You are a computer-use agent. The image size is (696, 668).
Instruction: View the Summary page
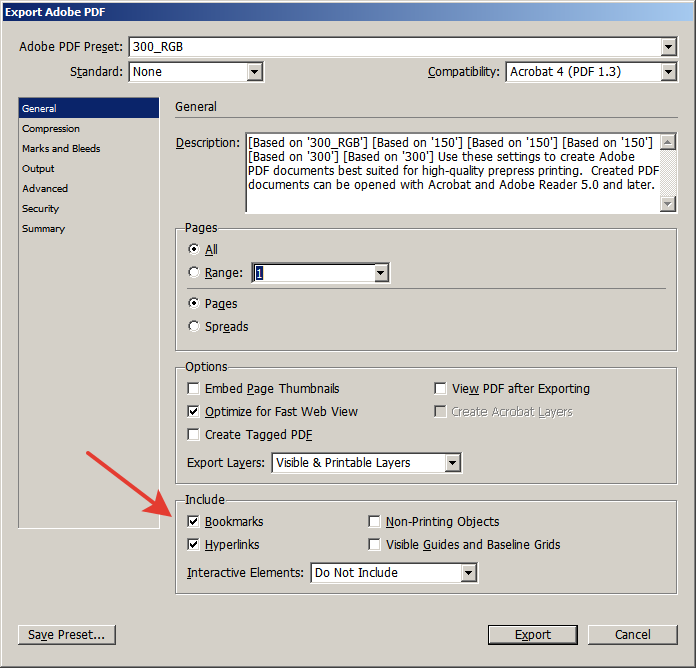[89, 229]
